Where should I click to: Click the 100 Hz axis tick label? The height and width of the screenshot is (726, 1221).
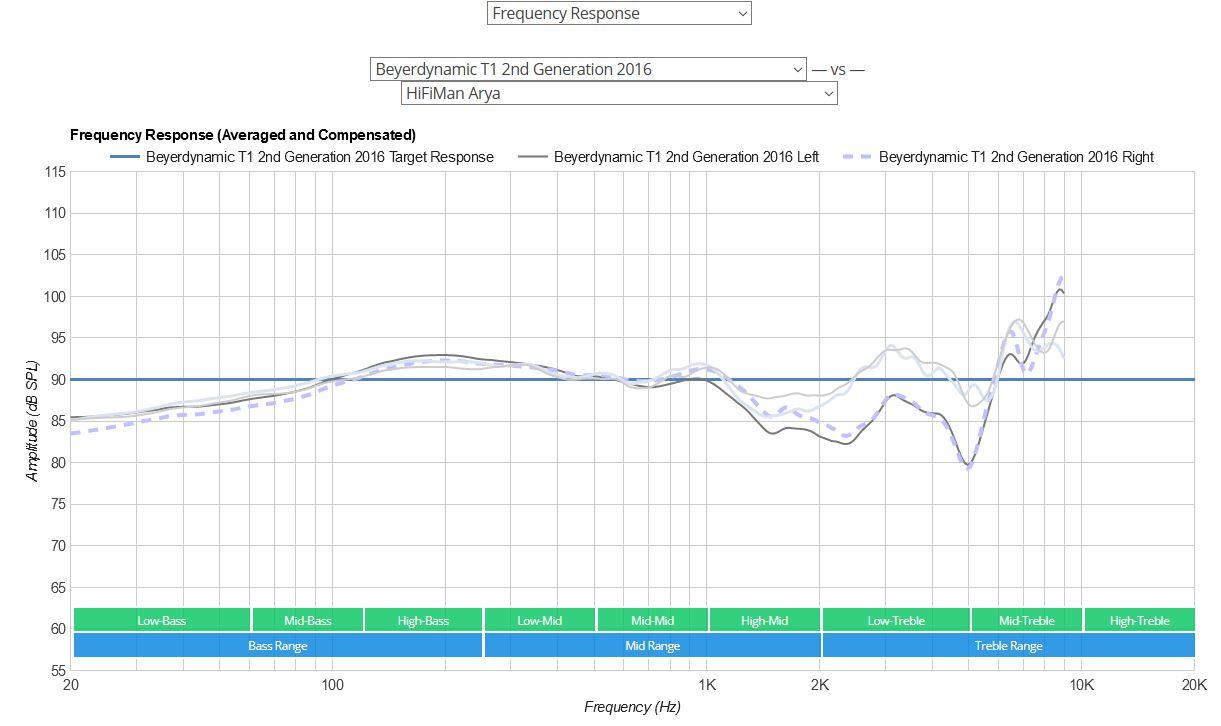pyautogui.click(x=332, y=685)
